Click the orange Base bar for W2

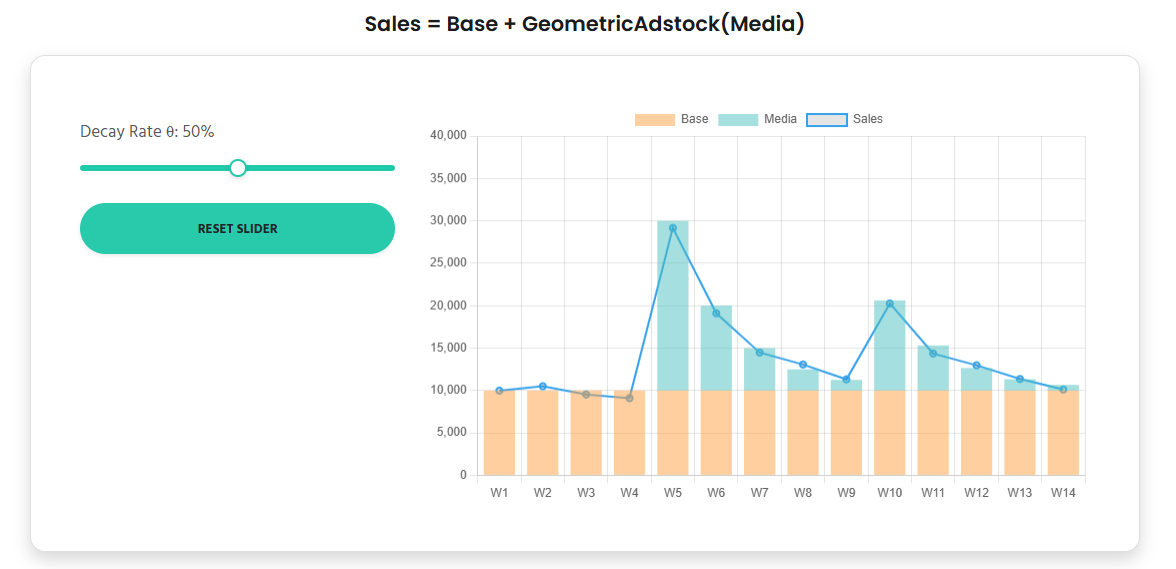point(542,435)
